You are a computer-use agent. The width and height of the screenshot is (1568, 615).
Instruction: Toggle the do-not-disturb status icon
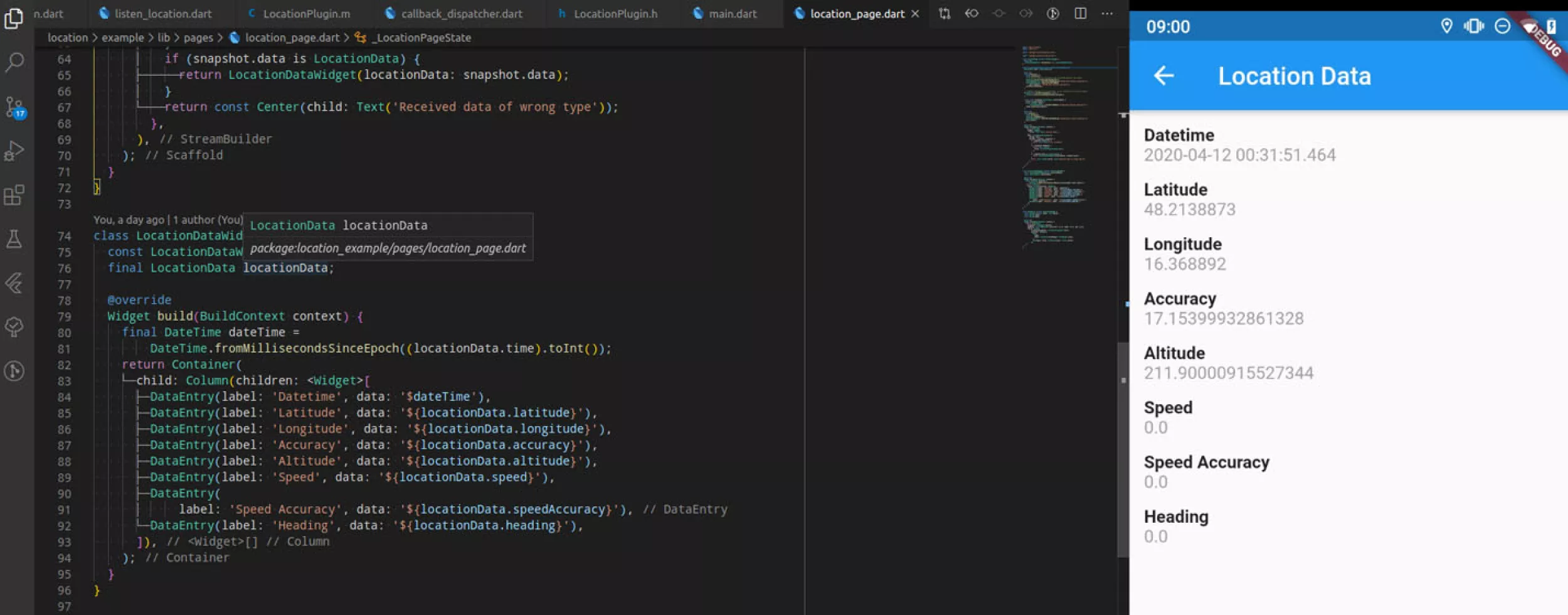click(x=1502, y=26)
